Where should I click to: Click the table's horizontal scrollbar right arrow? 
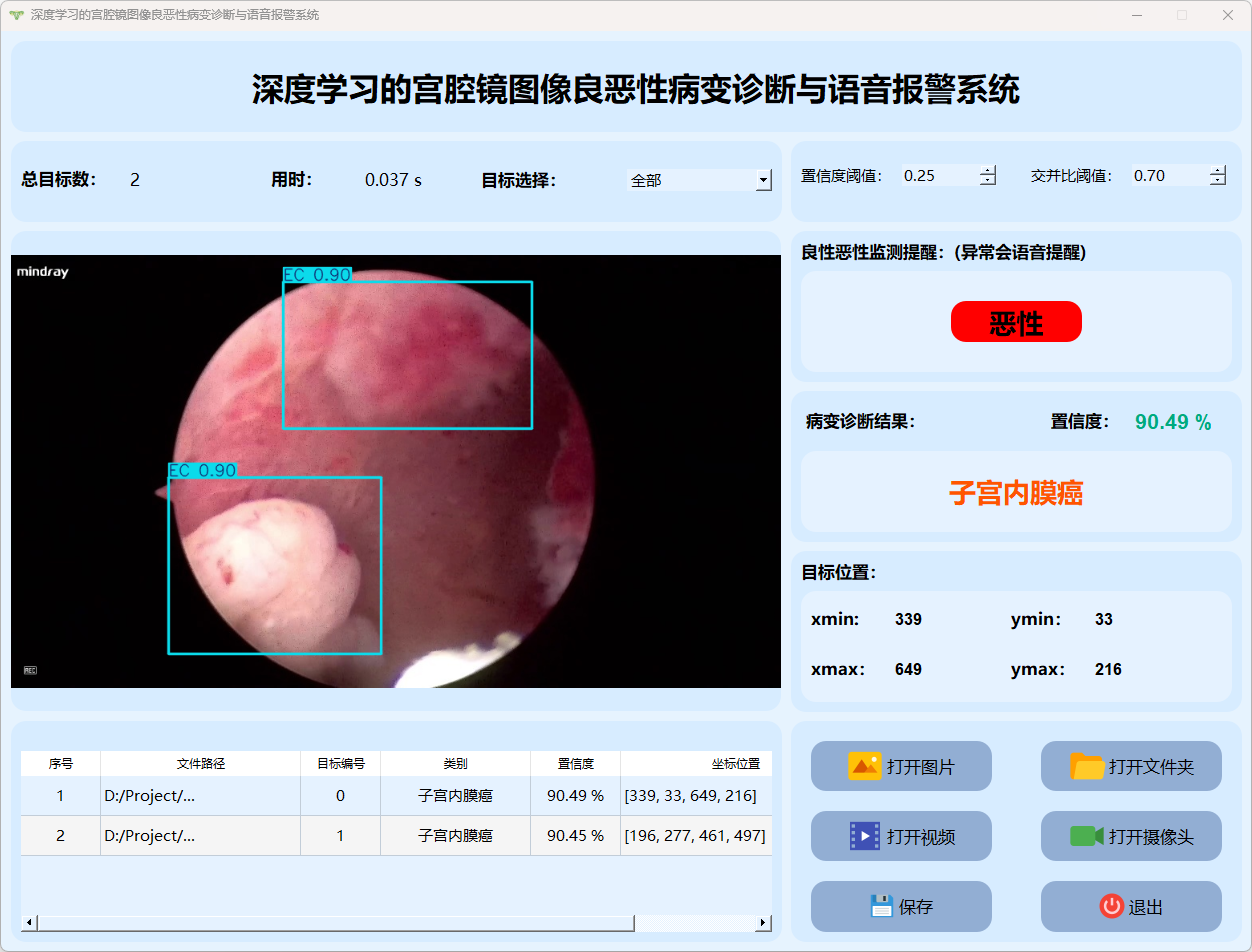coord(763,922)
